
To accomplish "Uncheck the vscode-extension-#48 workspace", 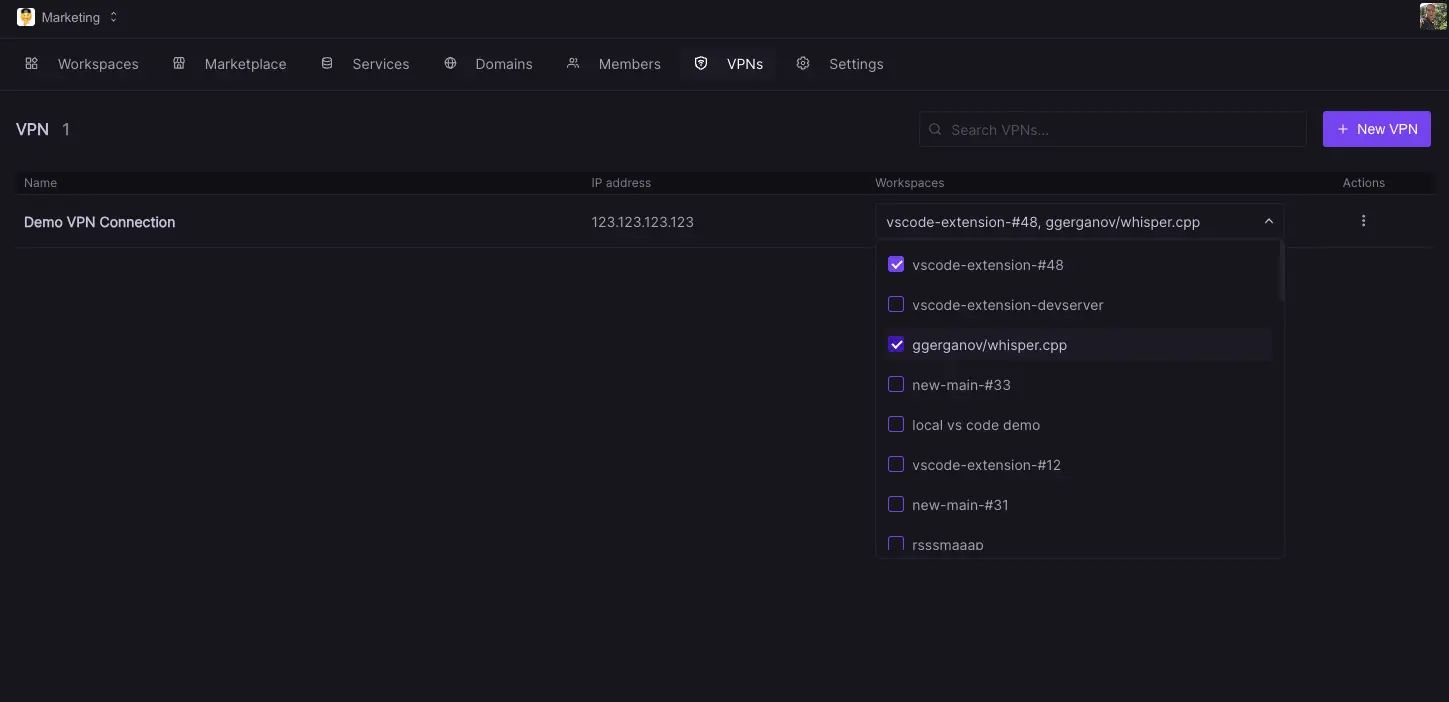I will (x=895, y=264).
